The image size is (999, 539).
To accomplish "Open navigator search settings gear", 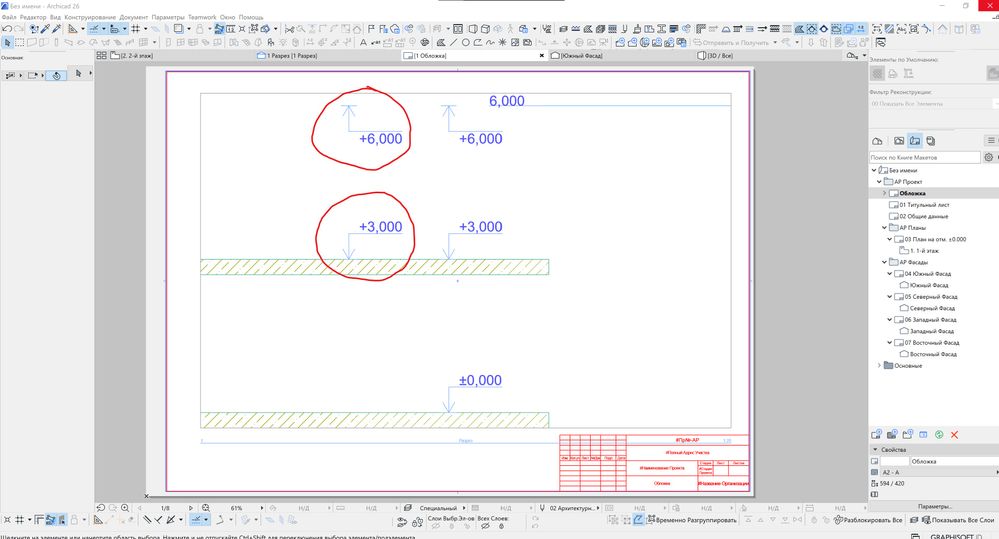I will (989, 157).
